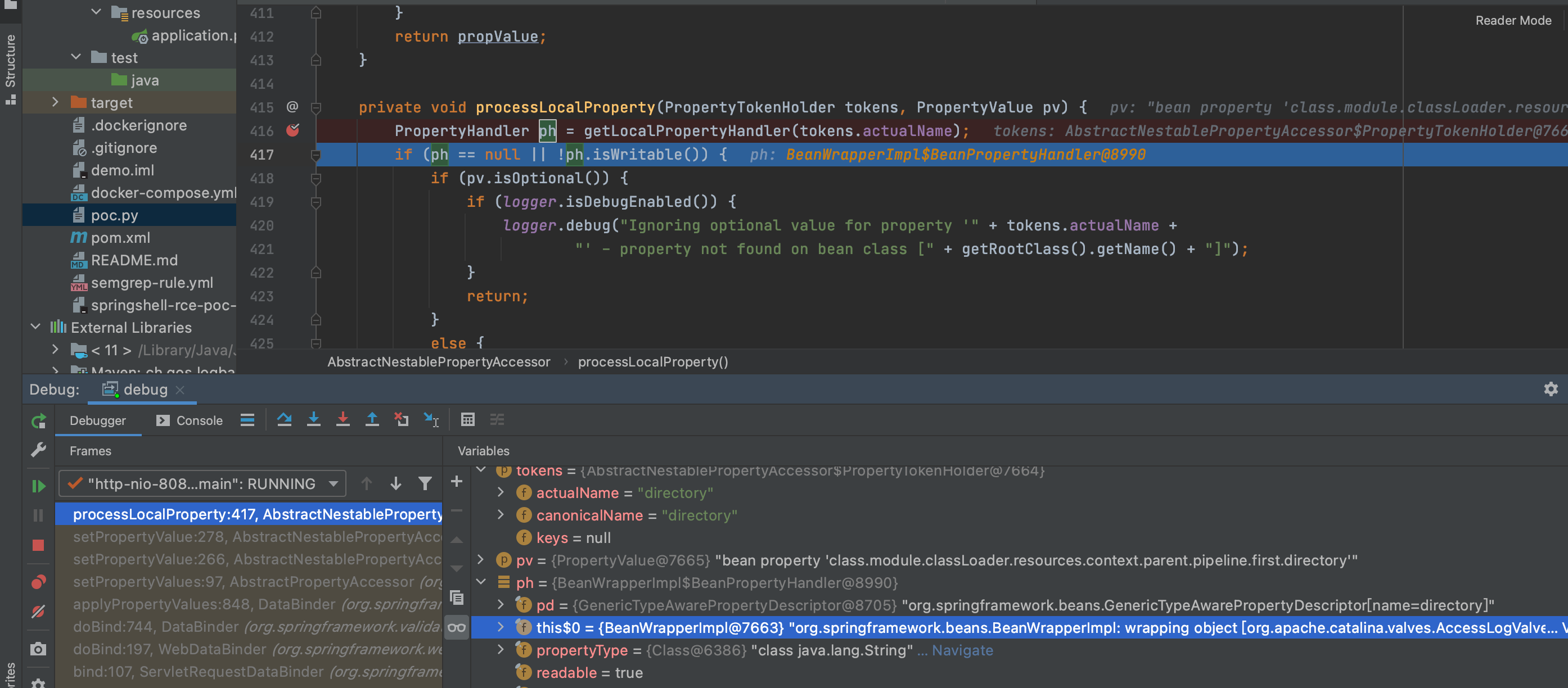The height and width of the screenshot is (688, 1568).
Task: Select setPropertyValue:278 stack frame
Action: point(249,537)
